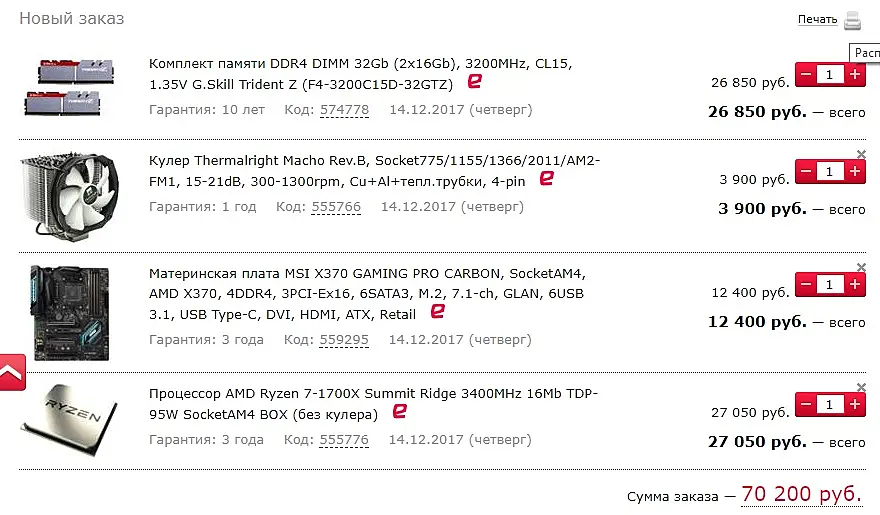Image resolution: width=880 pixels, height=515 pixels.
Task: Increase quantity of G.Skill Trident Z memory
Action: (x=855, y=74)
